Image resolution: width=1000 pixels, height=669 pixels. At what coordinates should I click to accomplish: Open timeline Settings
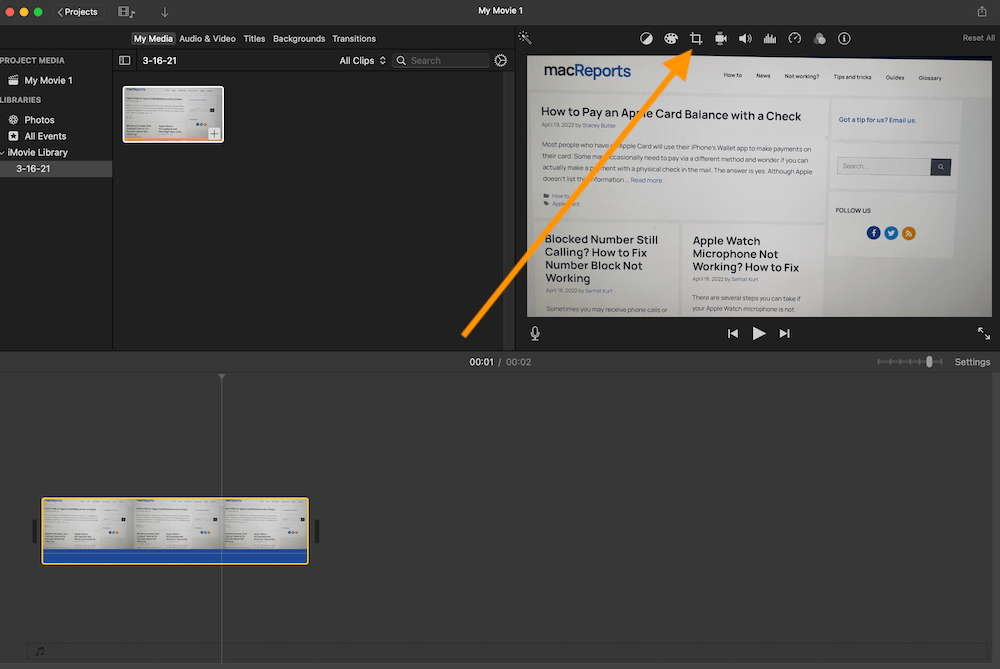pos(972,362)
